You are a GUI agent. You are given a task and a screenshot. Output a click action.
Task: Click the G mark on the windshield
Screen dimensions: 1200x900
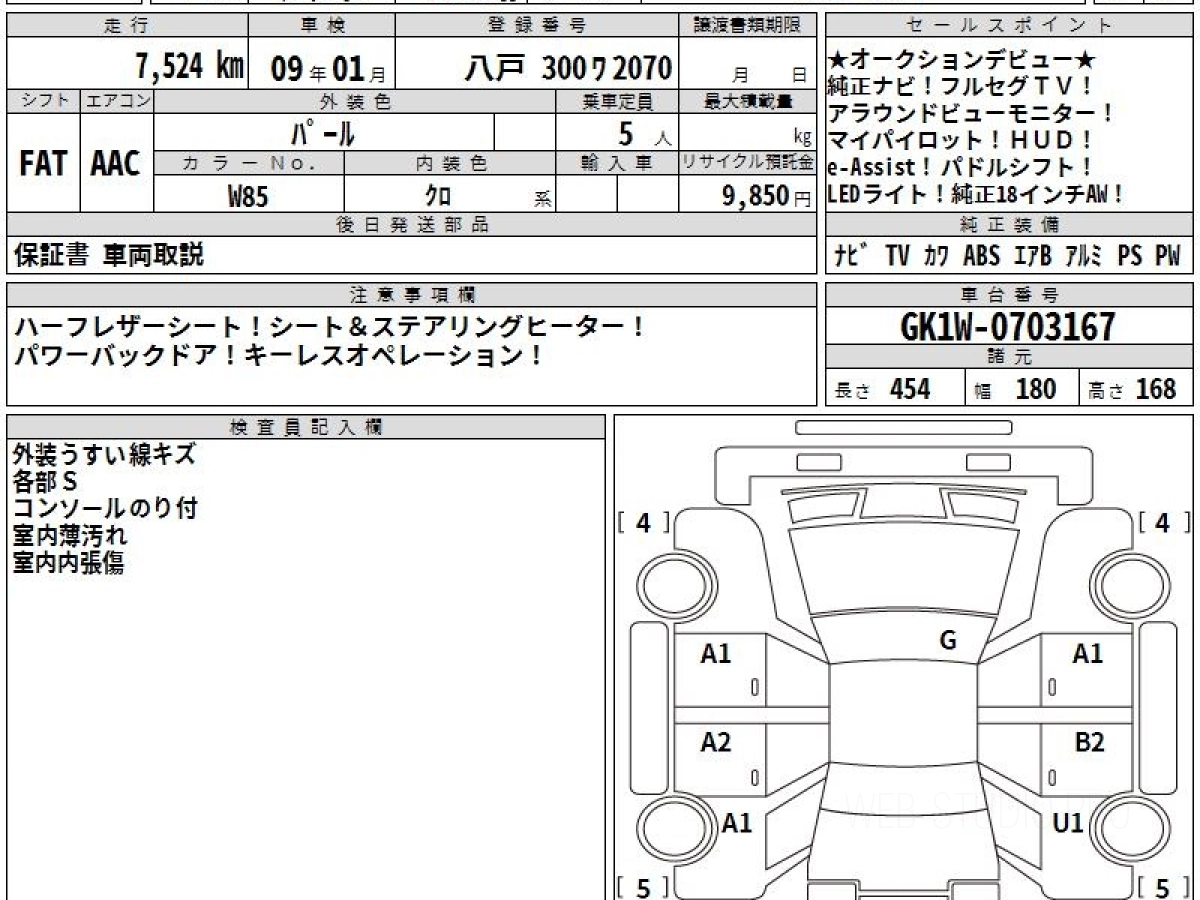[948, 641]
